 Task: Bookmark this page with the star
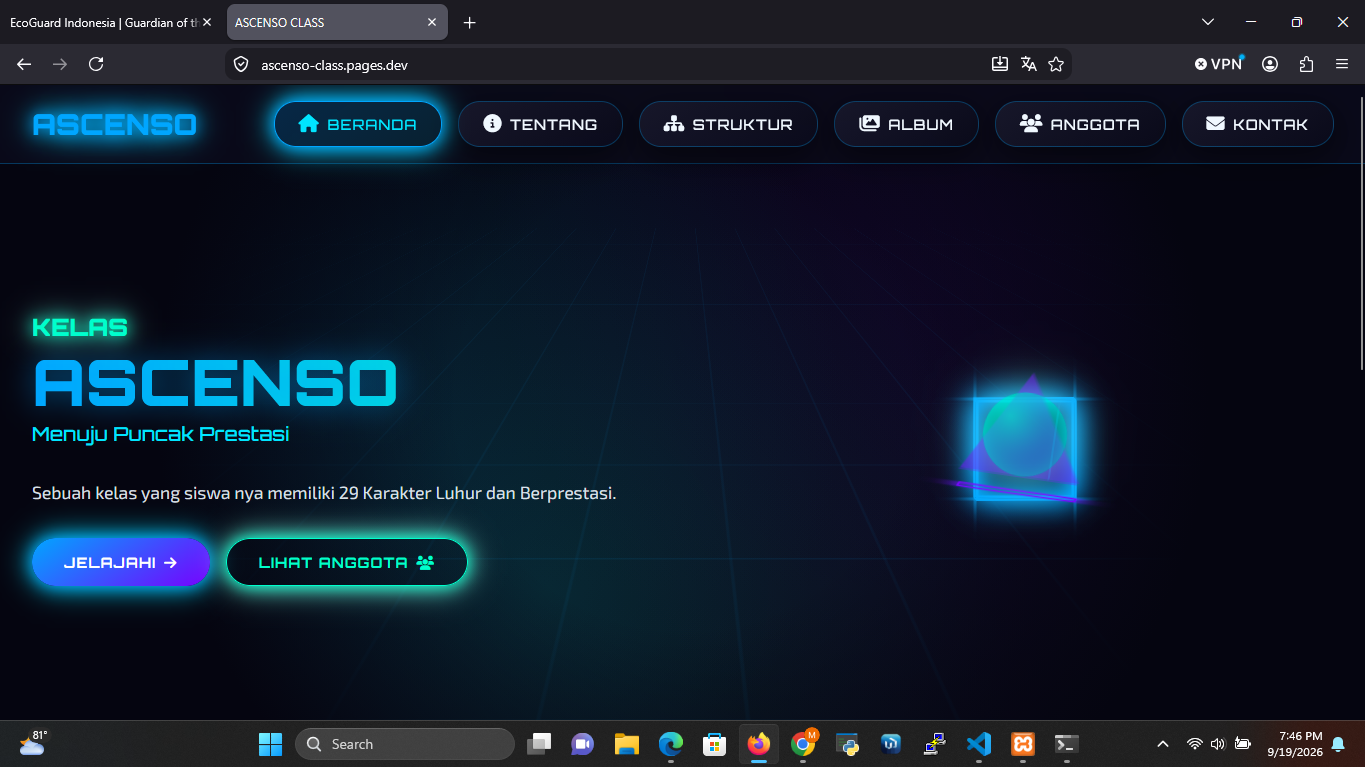click(1056, 64)
